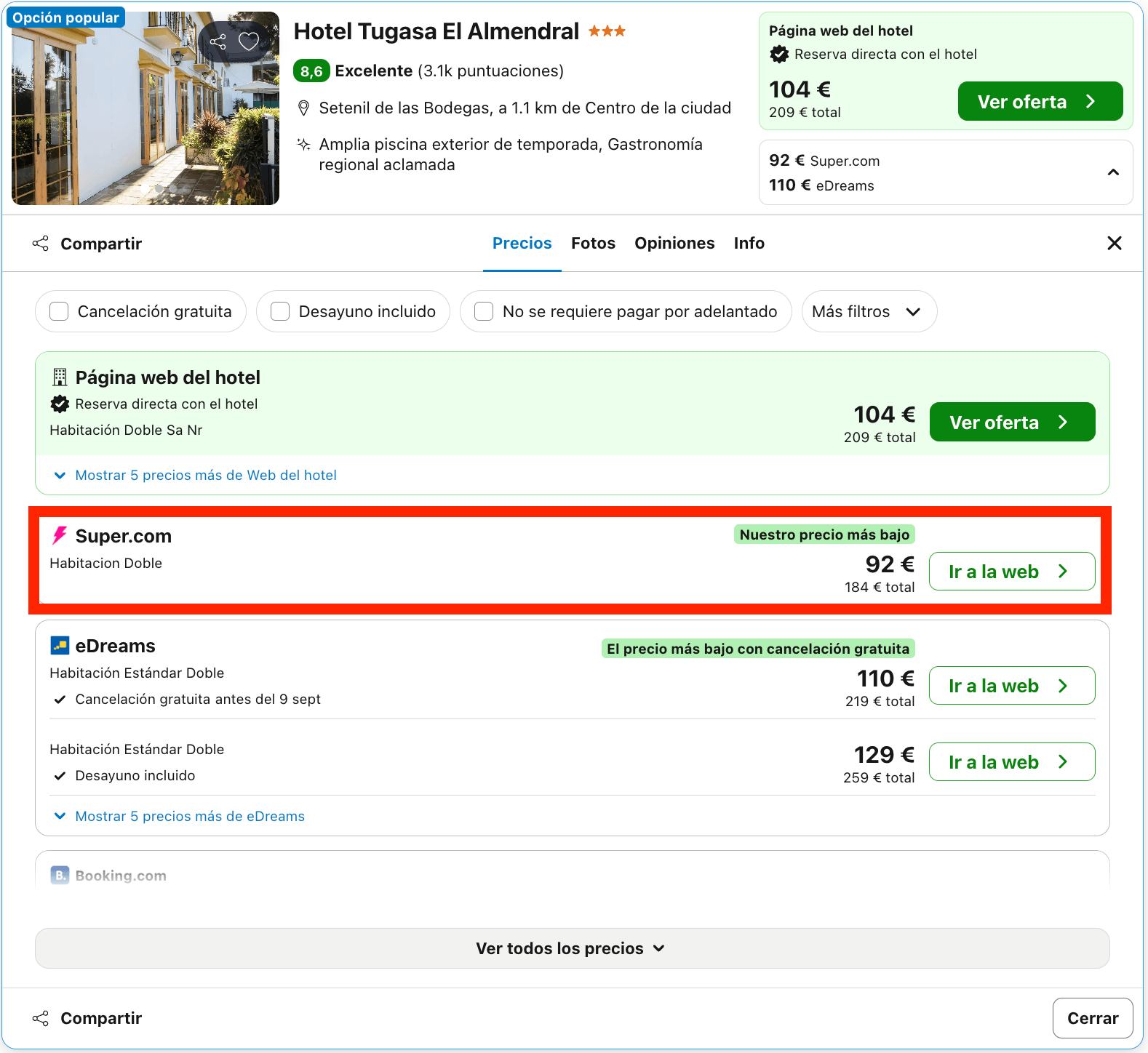The image size is (1148, 1053).
Task: Save hotel with heart icon on photo
Action: (x=249, y=41)
